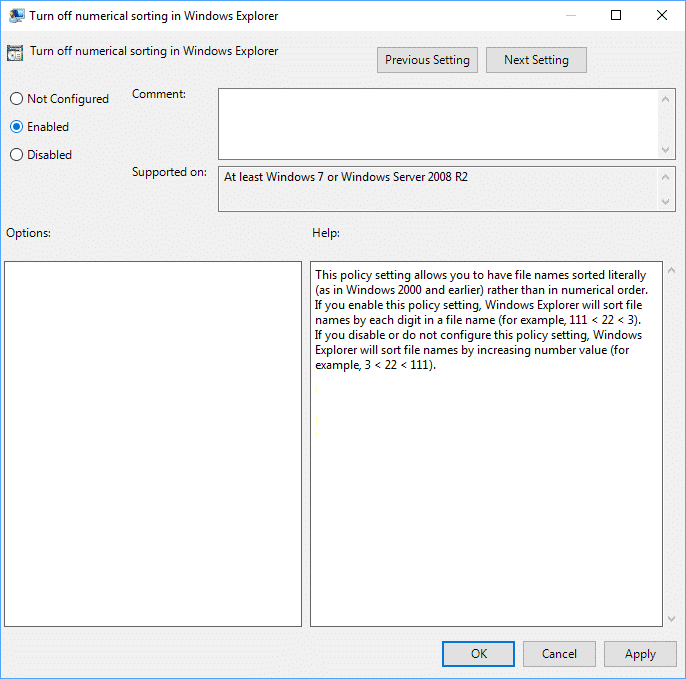The image size is (686, 679).
Task: Click inside the Help description text area
Action: (x=486, y=444)
